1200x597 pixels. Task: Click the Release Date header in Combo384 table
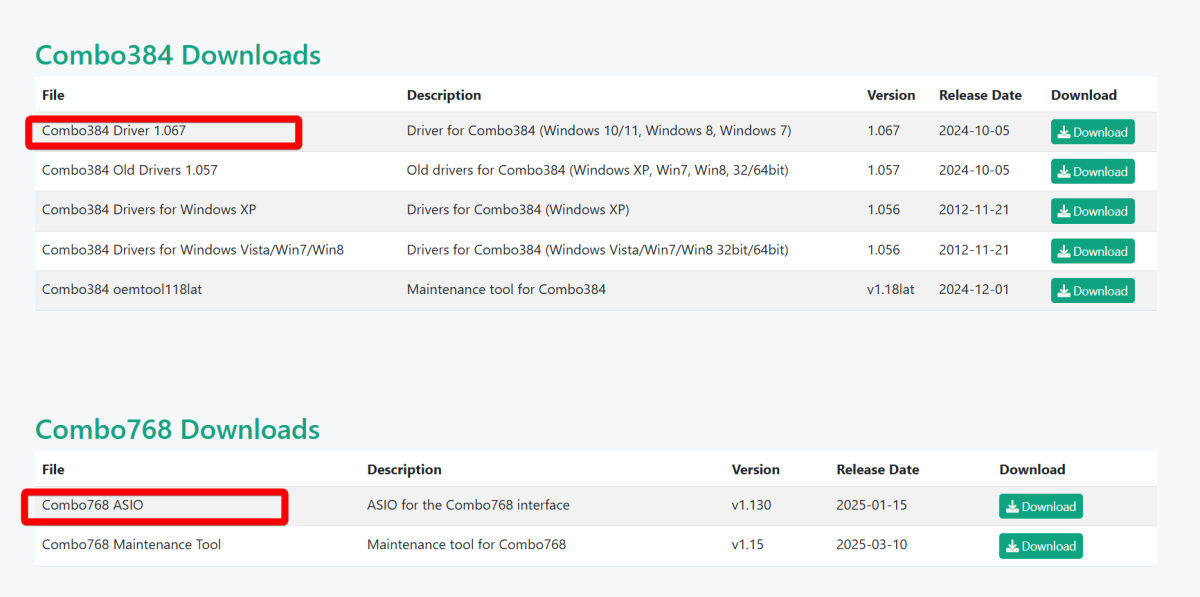[980, 95]
